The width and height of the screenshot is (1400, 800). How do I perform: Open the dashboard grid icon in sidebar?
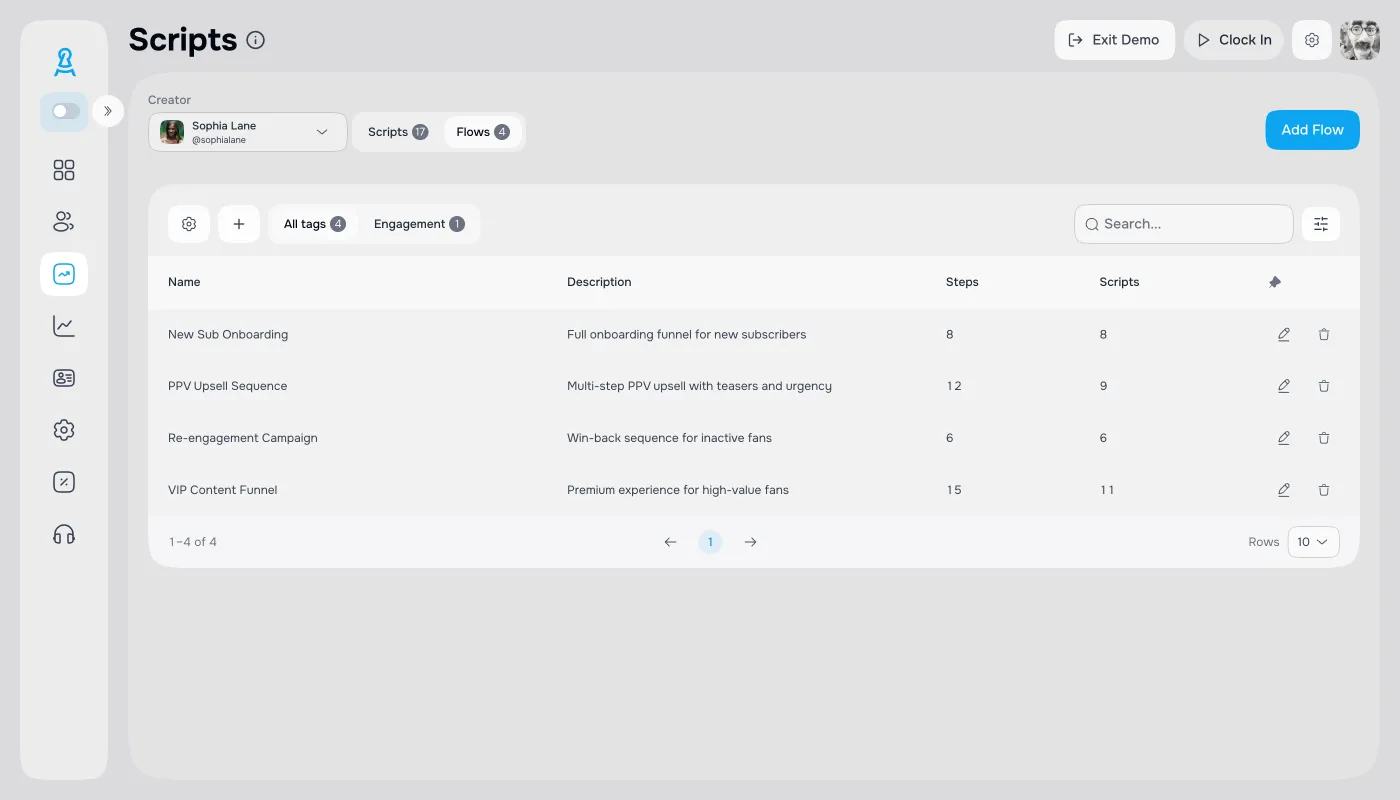pos(64,170)
